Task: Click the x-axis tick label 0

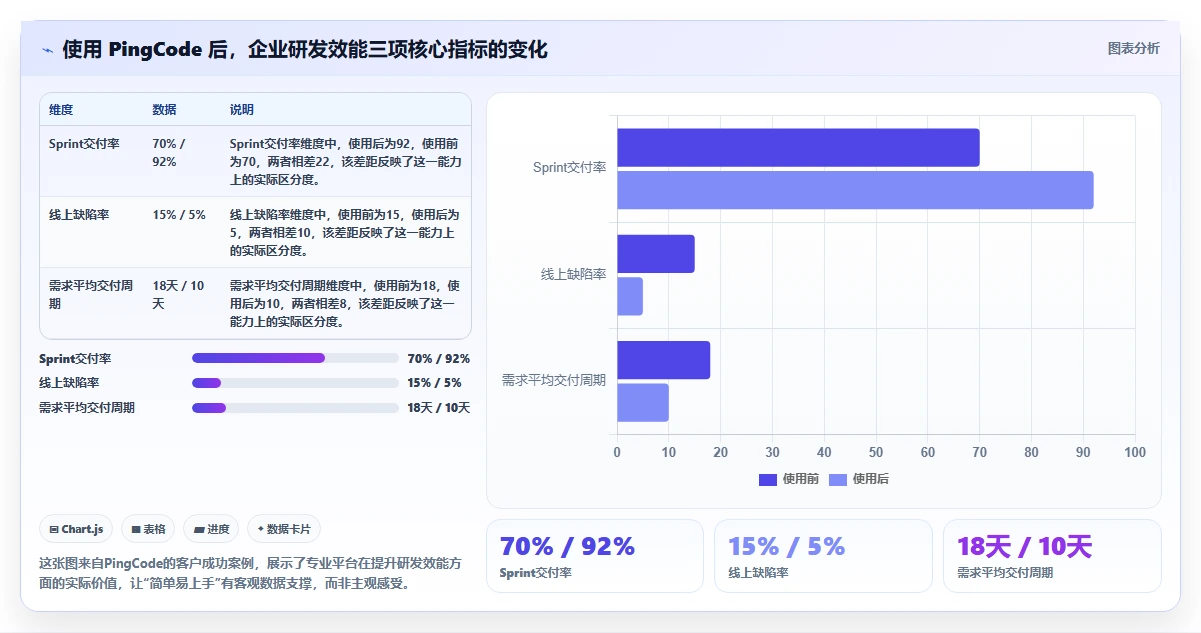Action: point(617,452)
